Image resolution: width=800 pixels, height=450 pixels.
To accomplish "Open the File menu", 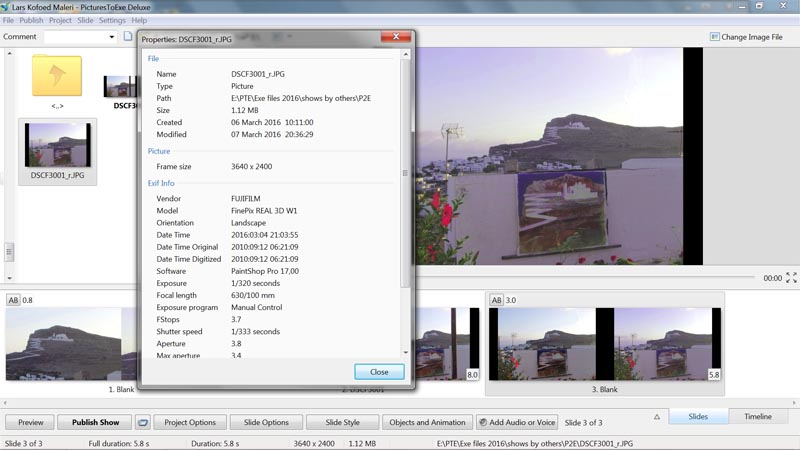I will [8, 20].
